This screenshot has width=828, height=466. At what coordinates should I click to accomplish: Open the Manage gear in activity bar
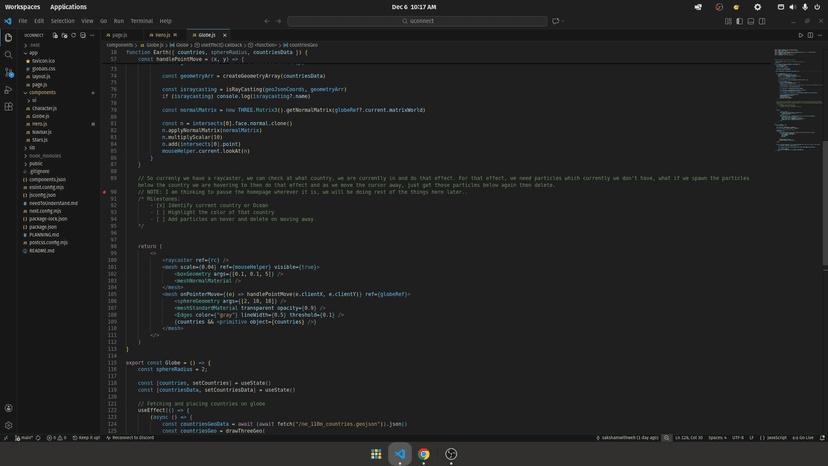pos(9,425)
